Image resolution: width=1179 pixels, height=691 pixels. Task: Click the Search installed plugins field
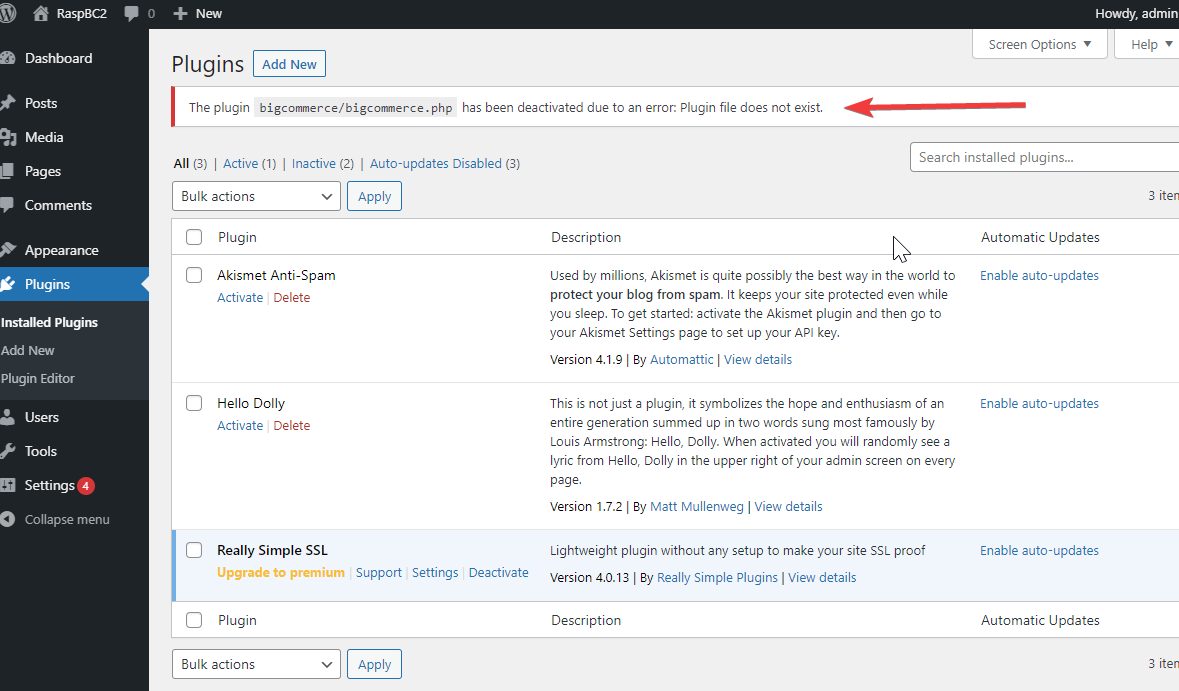(1044, 157)
